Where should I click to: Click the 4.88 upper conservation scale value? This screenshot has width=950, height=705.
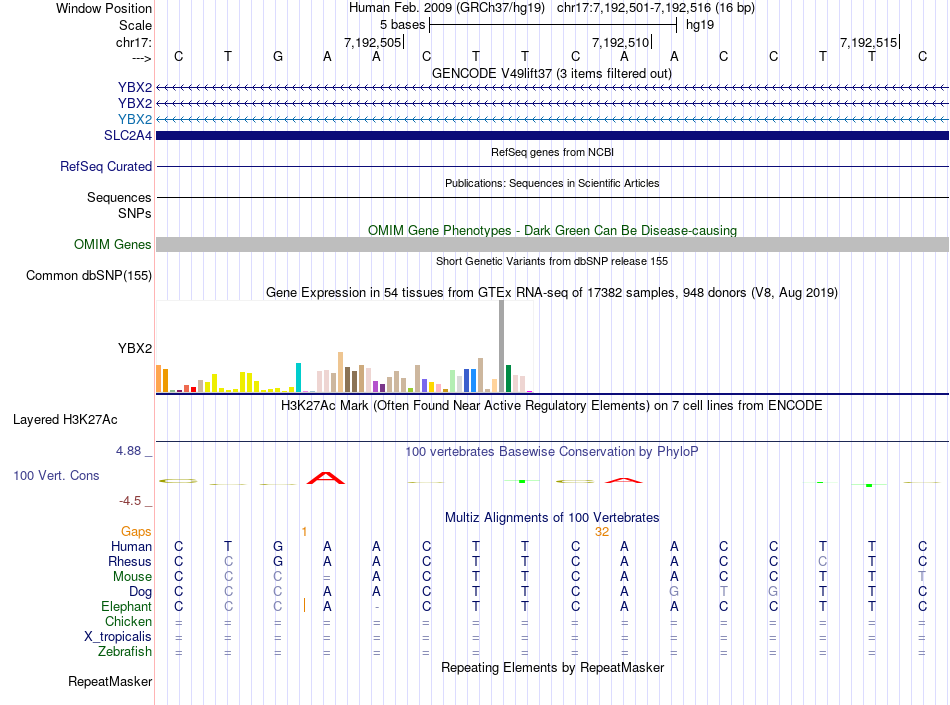coord(128,451)
